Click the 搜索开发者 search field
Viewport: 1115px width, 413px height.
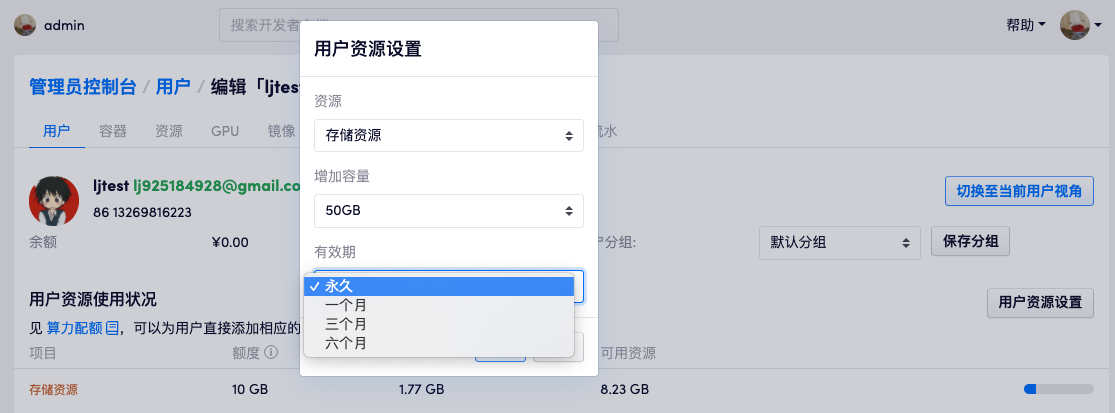(x=260, y=25)
